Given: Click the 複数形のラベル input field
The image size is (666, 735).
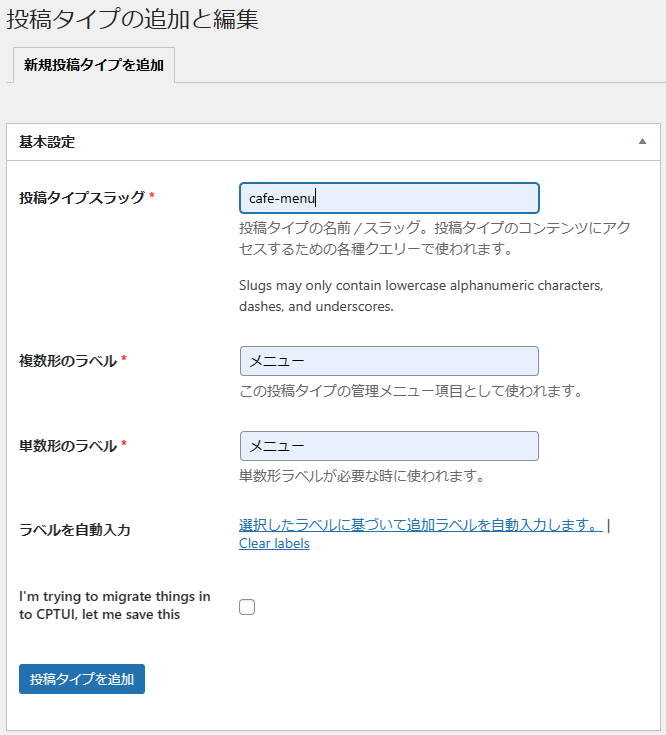Looking at the screenshot, I should click(389, 361).
